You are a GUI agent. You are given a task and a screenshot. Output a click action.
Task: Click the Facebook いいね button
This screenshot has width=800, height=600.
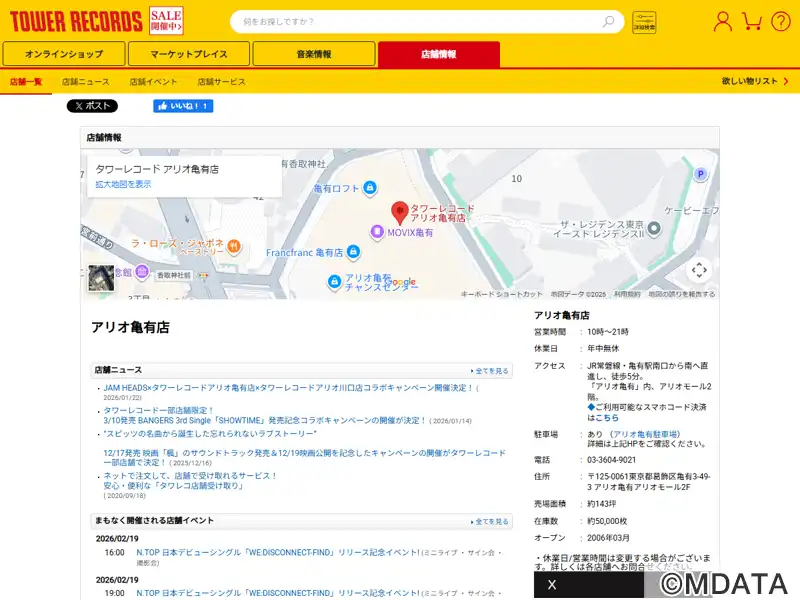[x=183, y=106]
